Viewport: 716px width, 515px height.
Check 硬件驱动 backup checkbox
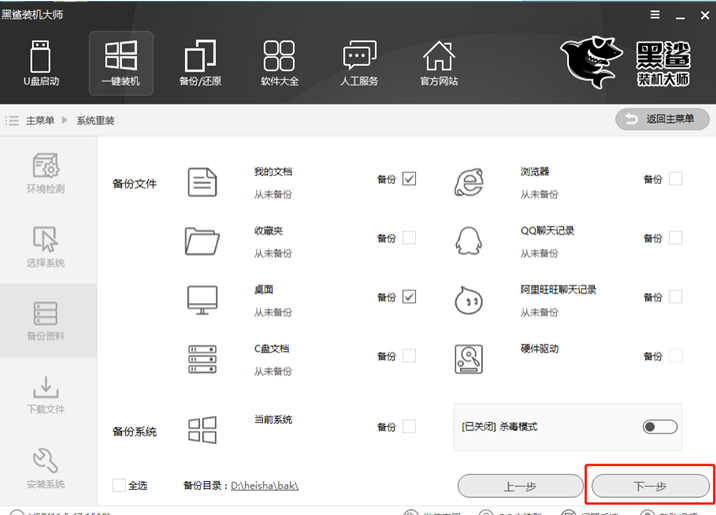675,356
